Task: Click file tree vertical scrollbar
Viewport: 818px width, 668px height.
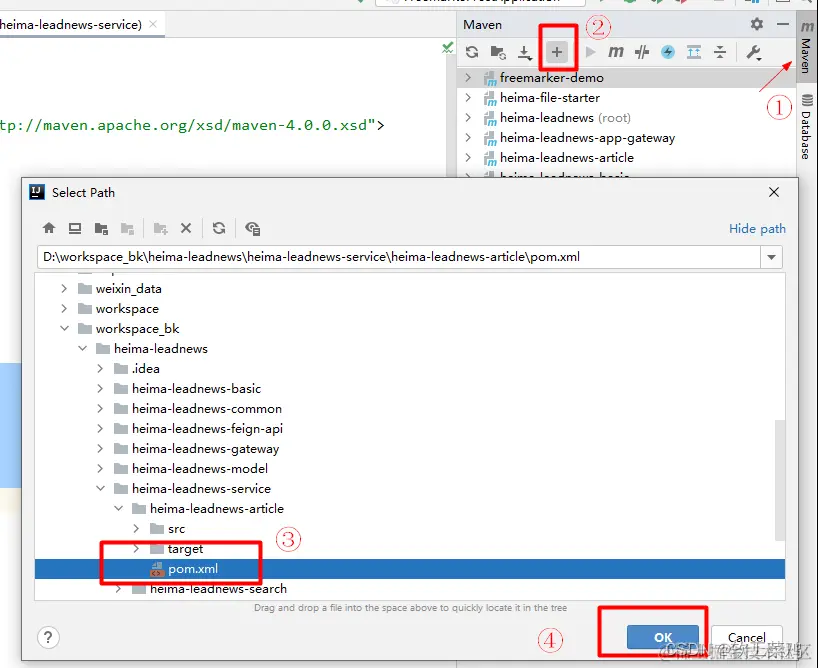Action: [779, 480]
